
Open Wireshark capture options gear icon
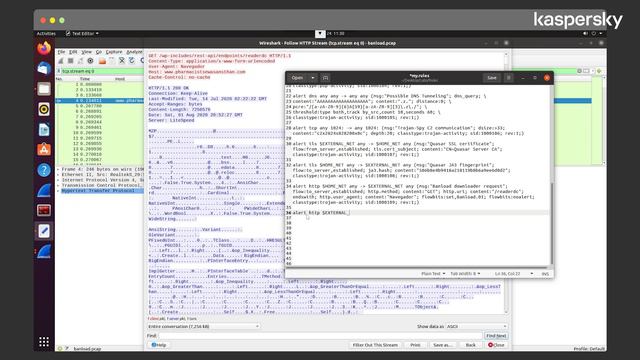90,61
